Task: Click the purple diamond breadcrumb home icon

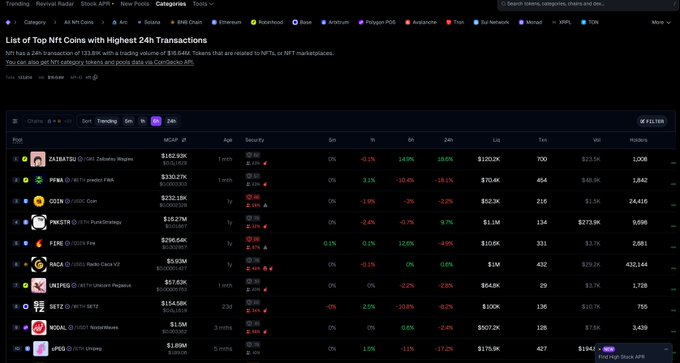Action: click(x=8, y=22)
